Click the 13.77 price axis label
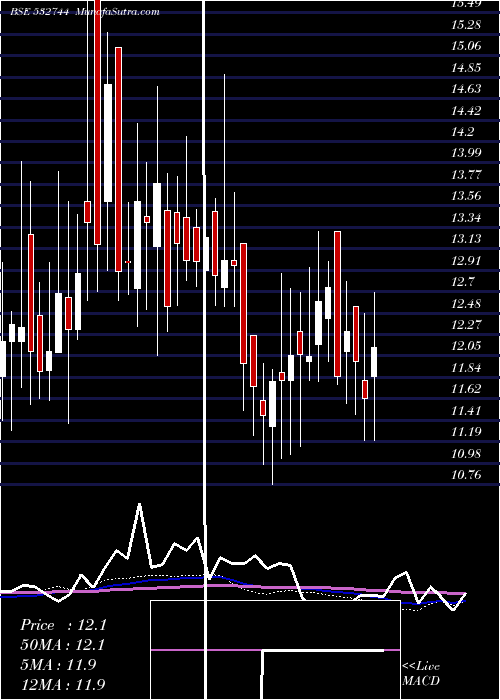 [466, 175]
